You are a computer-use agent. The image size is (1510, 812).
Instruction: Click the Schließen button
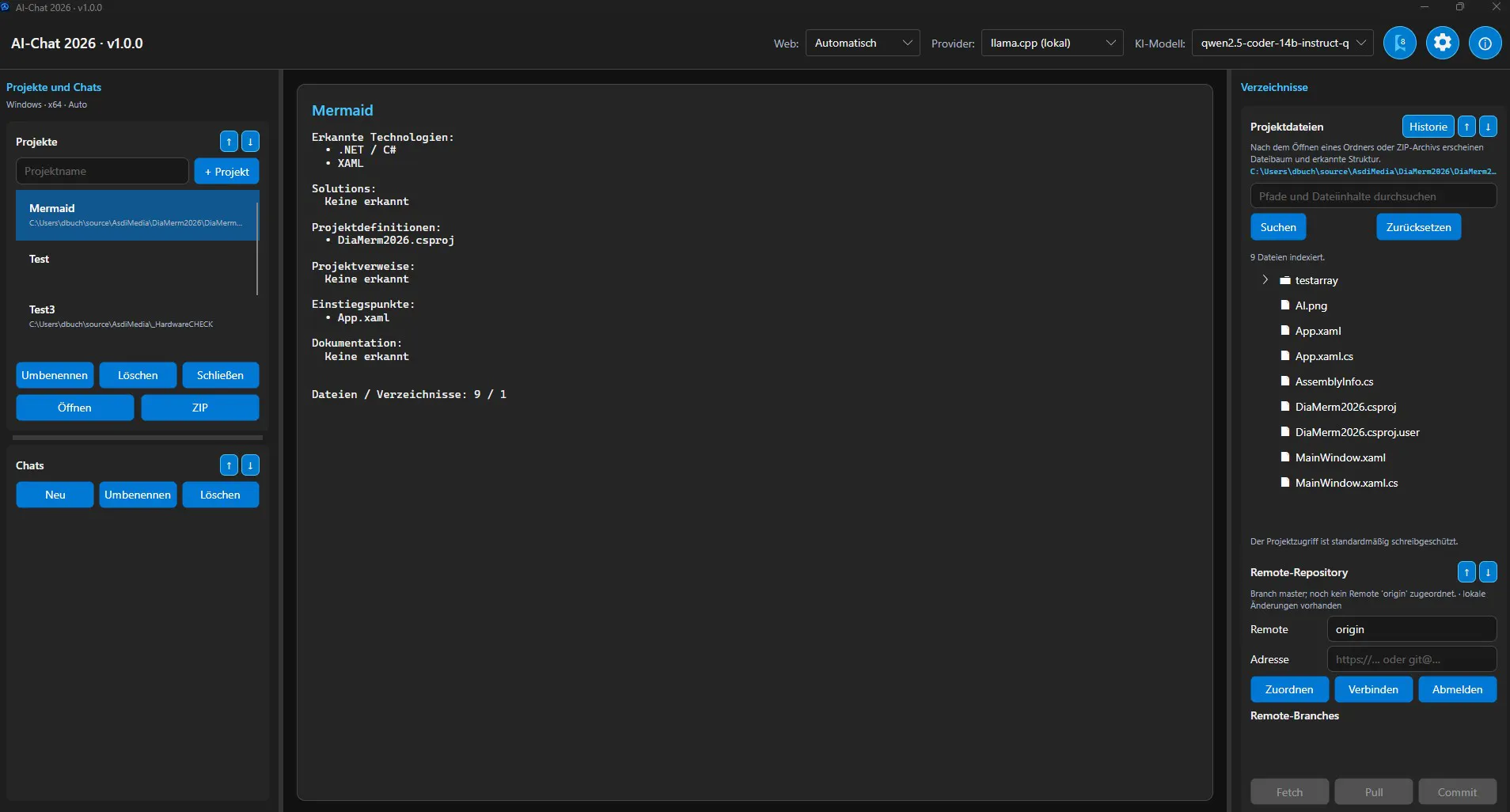click(220, 375)
